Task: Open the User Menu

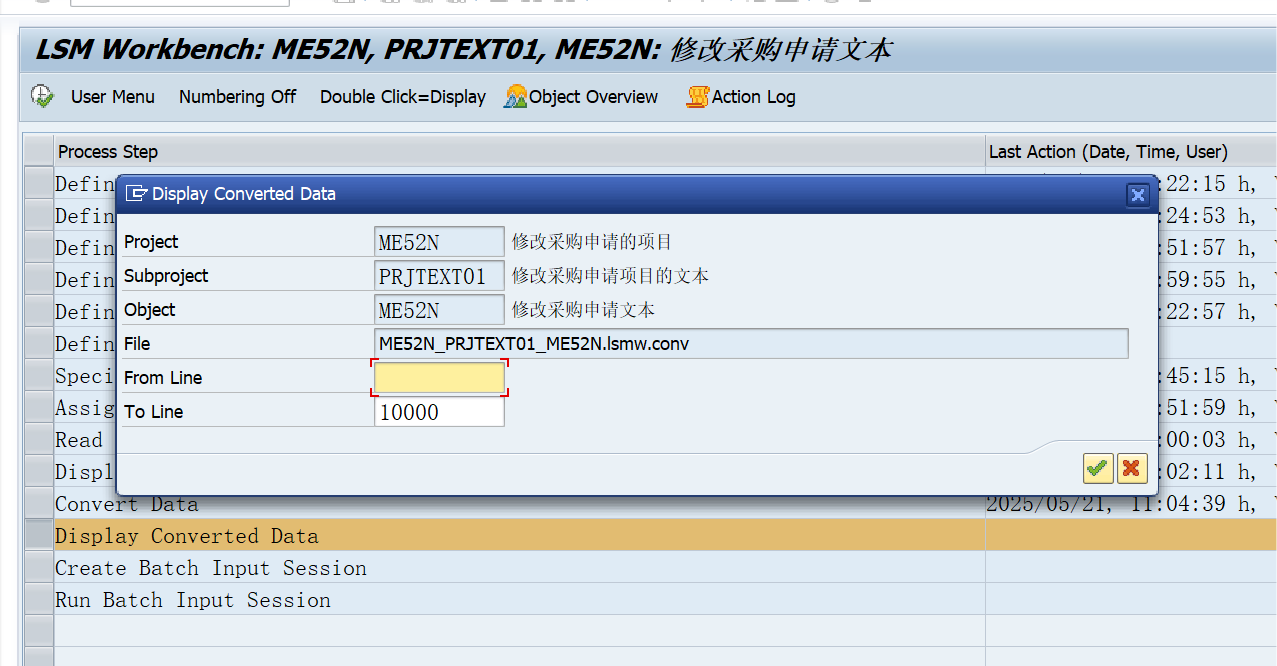Action: tap(113, 97)
